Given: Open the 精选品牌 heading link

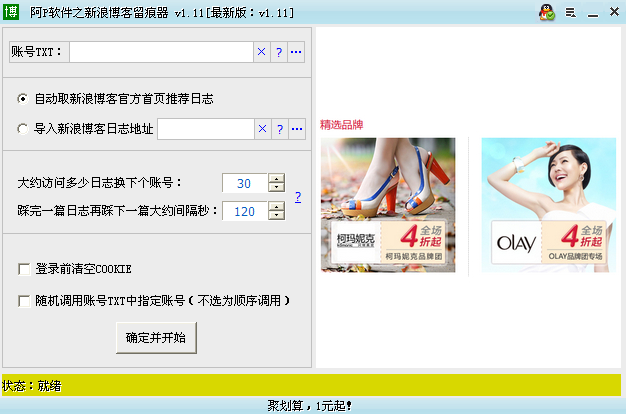Looking at the screenshot, I should tap(341, 125).
